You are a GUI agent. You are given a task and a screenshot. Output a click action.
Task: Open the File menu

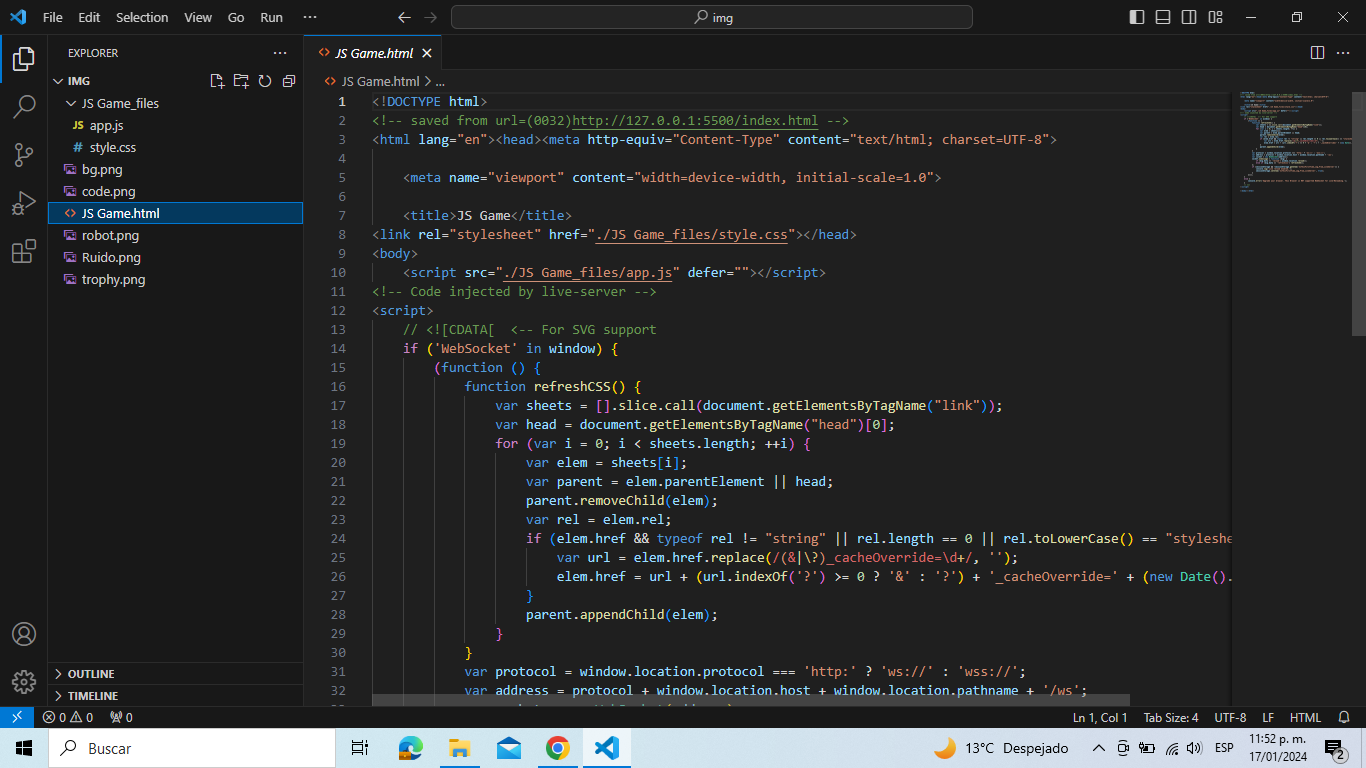[52, 17]
